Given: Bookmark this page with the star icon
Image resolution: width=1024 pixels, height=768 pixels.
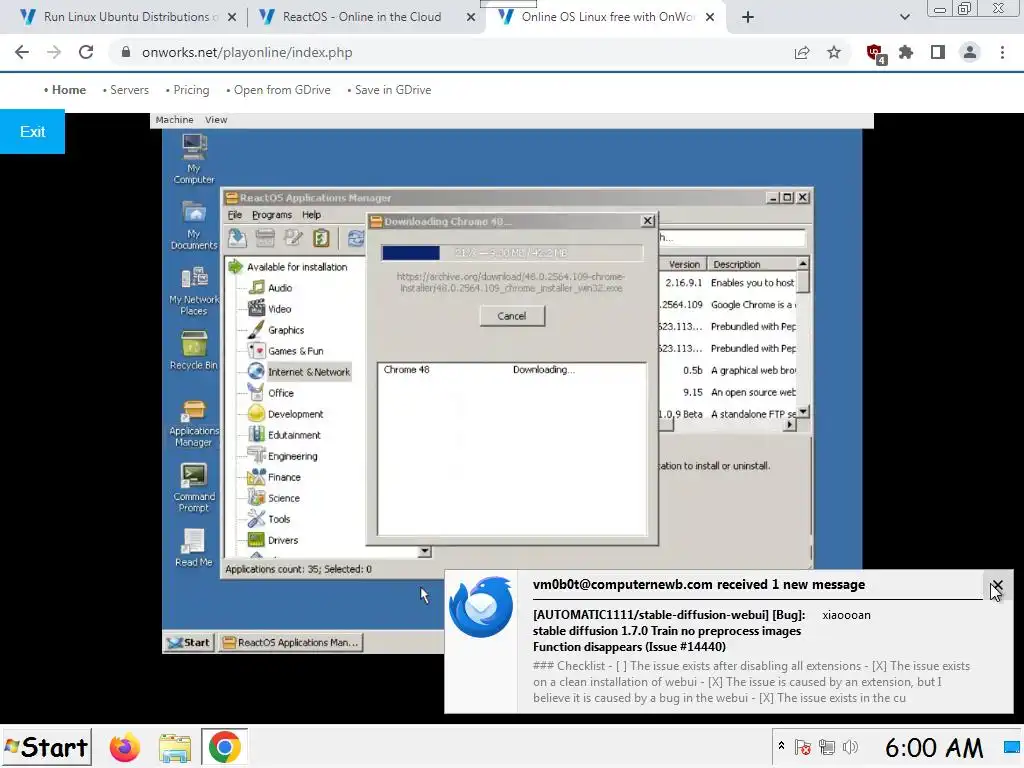Looking at the screenshot, I should pos(834,52).
